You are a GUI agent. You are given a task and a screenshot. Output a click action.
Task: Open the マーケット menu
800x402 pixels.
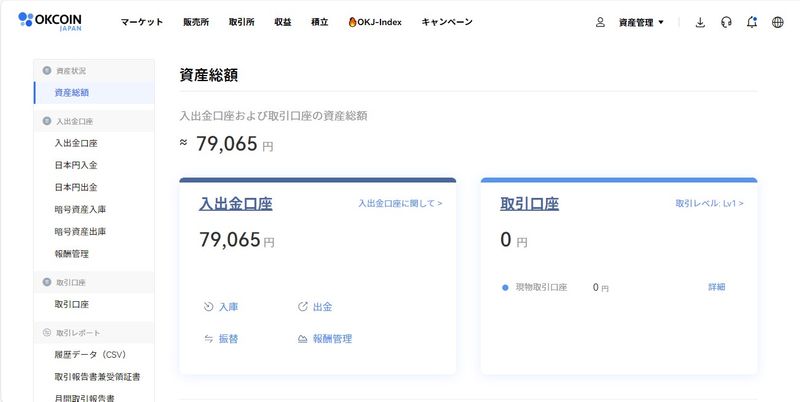(x=141, y=22)
